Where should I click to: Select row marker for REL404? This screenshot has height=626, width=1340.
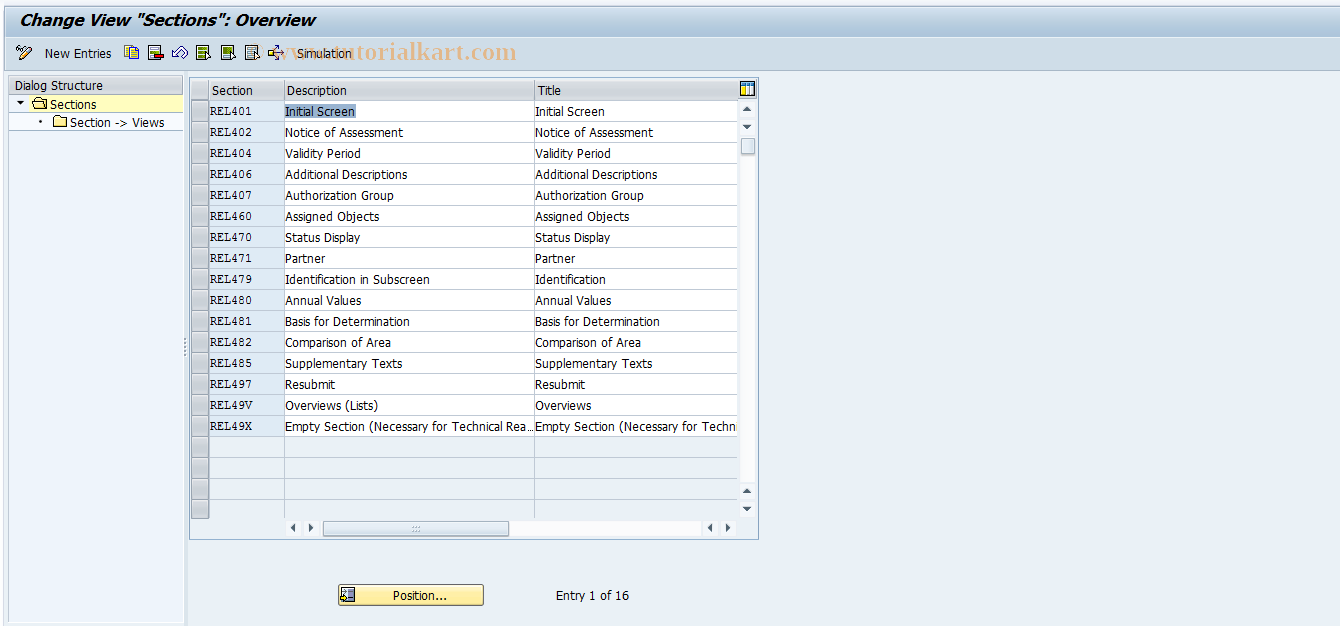point(200,153)
